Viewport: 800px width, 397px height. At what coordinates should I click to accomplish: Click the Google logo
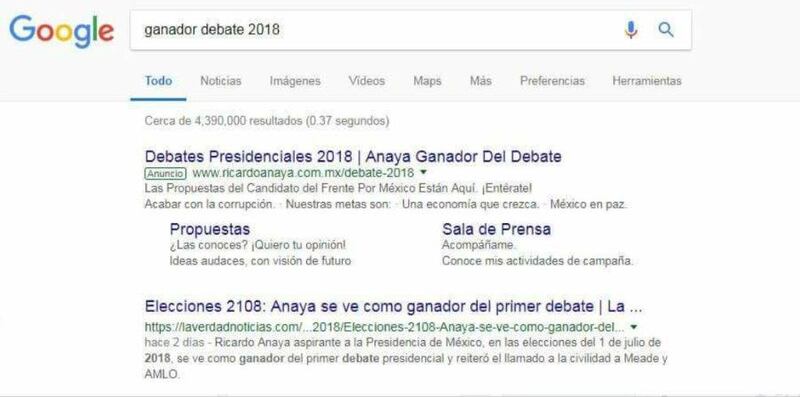tap(61, 31)
